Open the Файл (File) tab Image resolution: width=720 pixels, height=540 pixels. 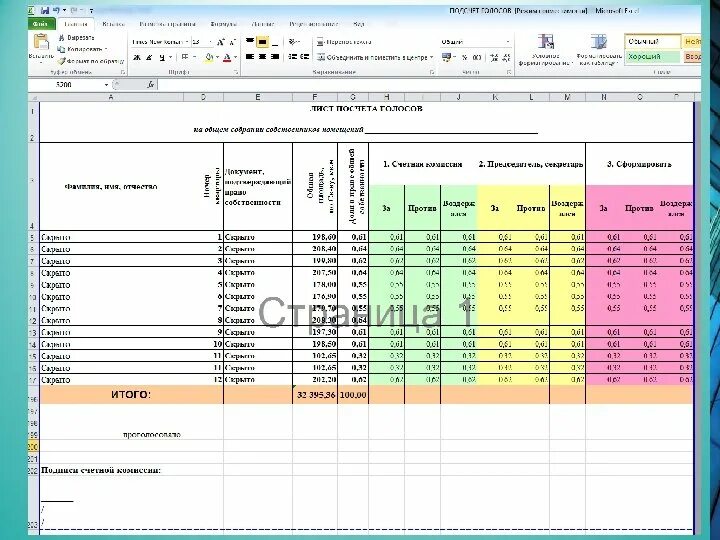[41, 24]
